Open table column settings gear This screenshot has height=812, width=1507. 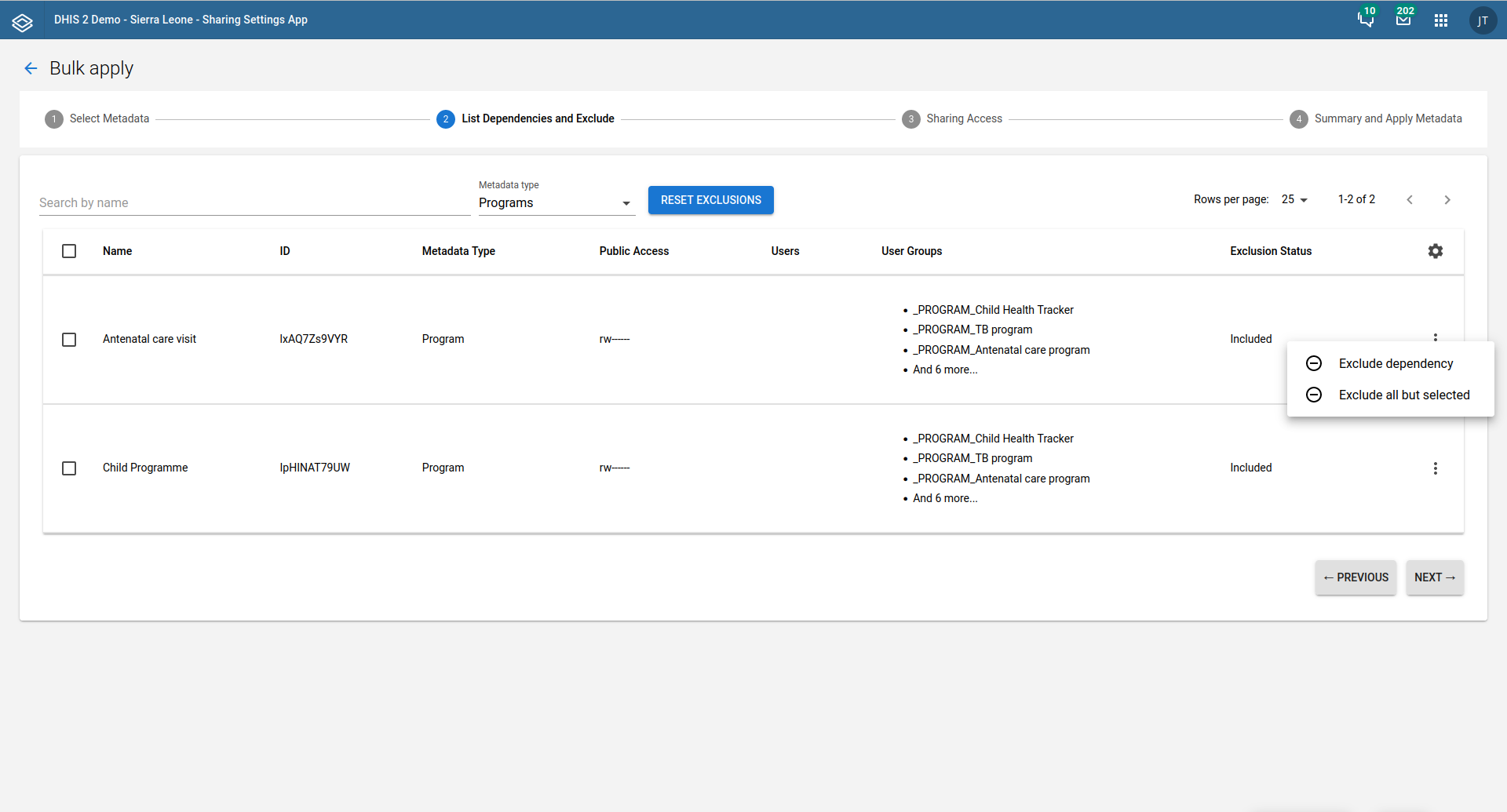click(x=1435, y=251)
